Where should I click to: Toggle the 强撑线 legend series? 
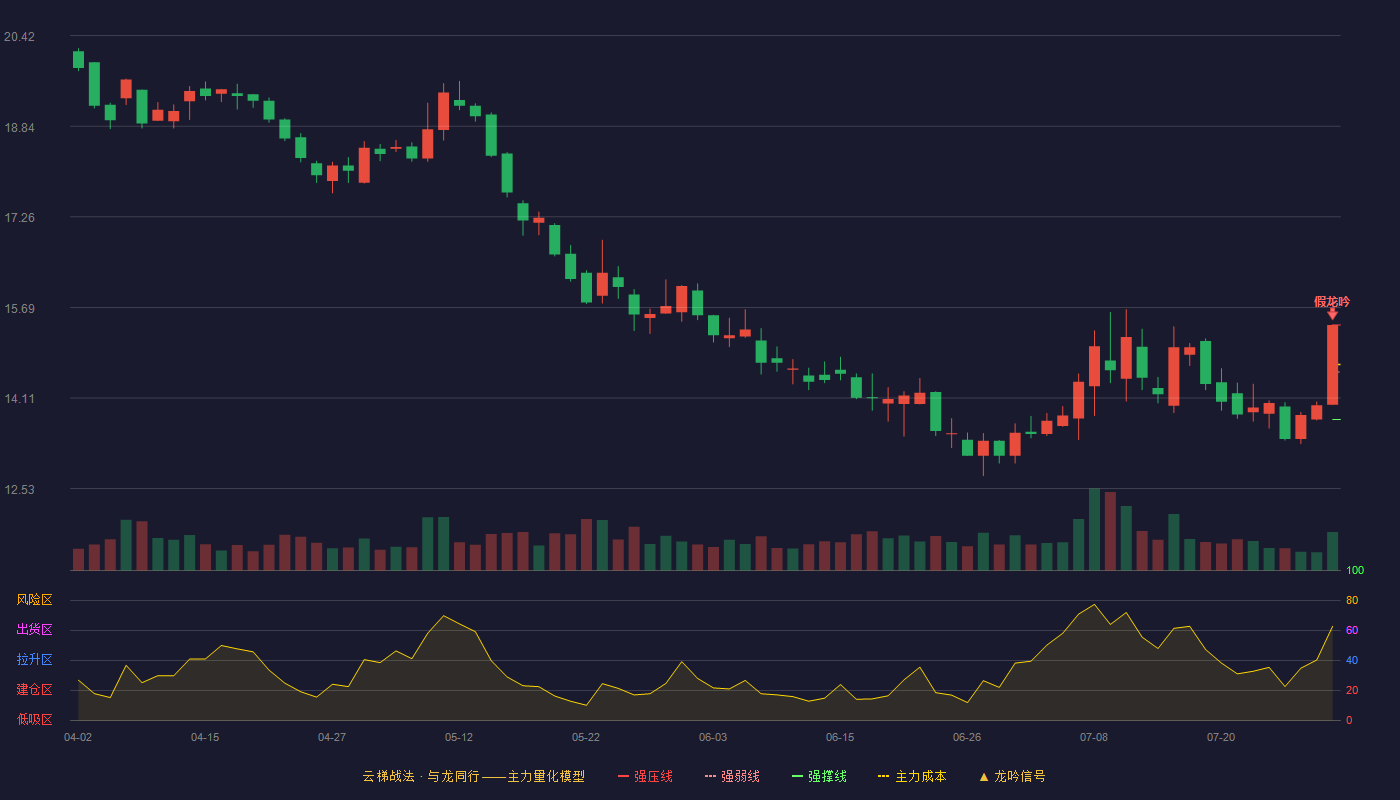(819, 776)
